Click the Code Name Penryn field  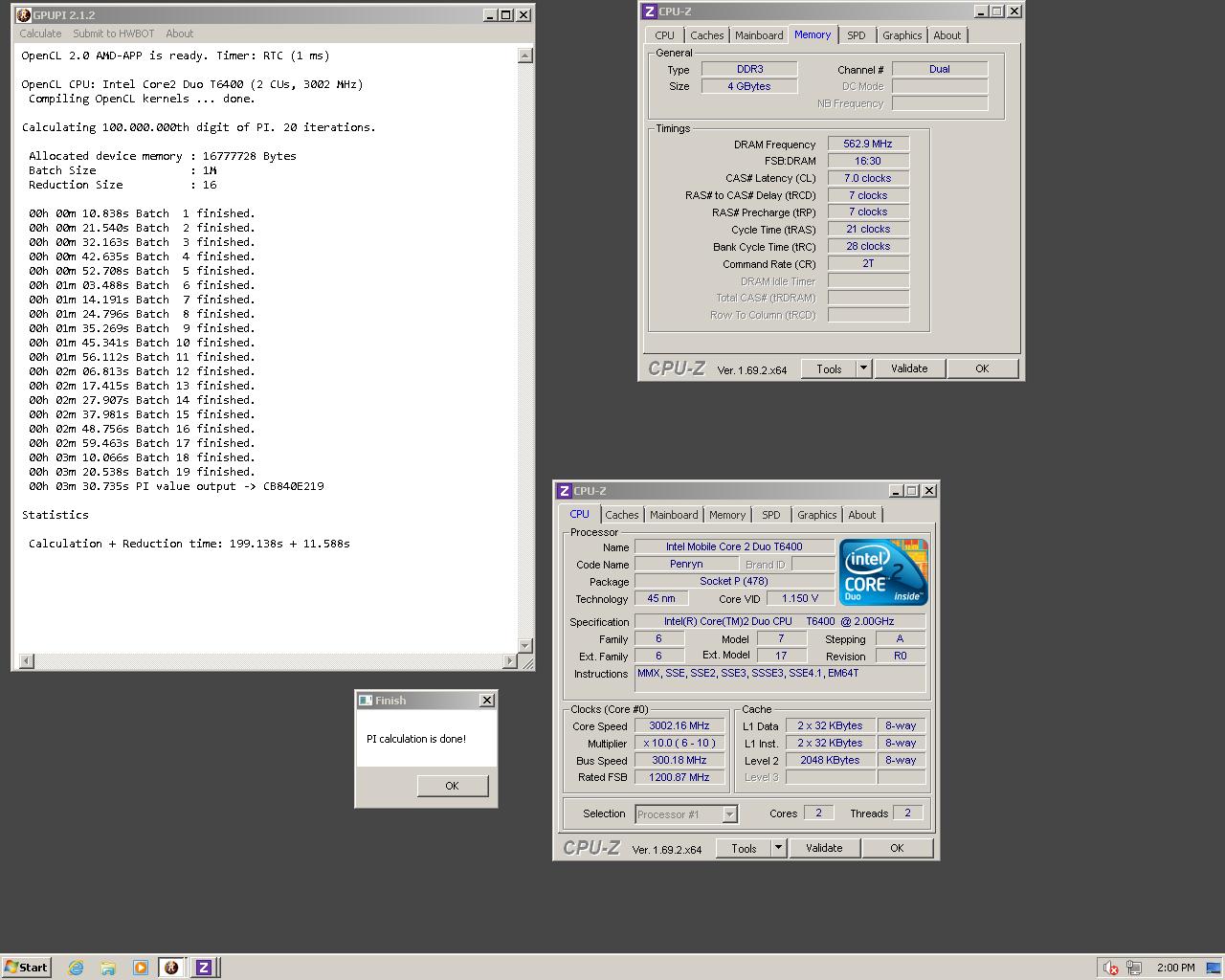tap(686, 564)
